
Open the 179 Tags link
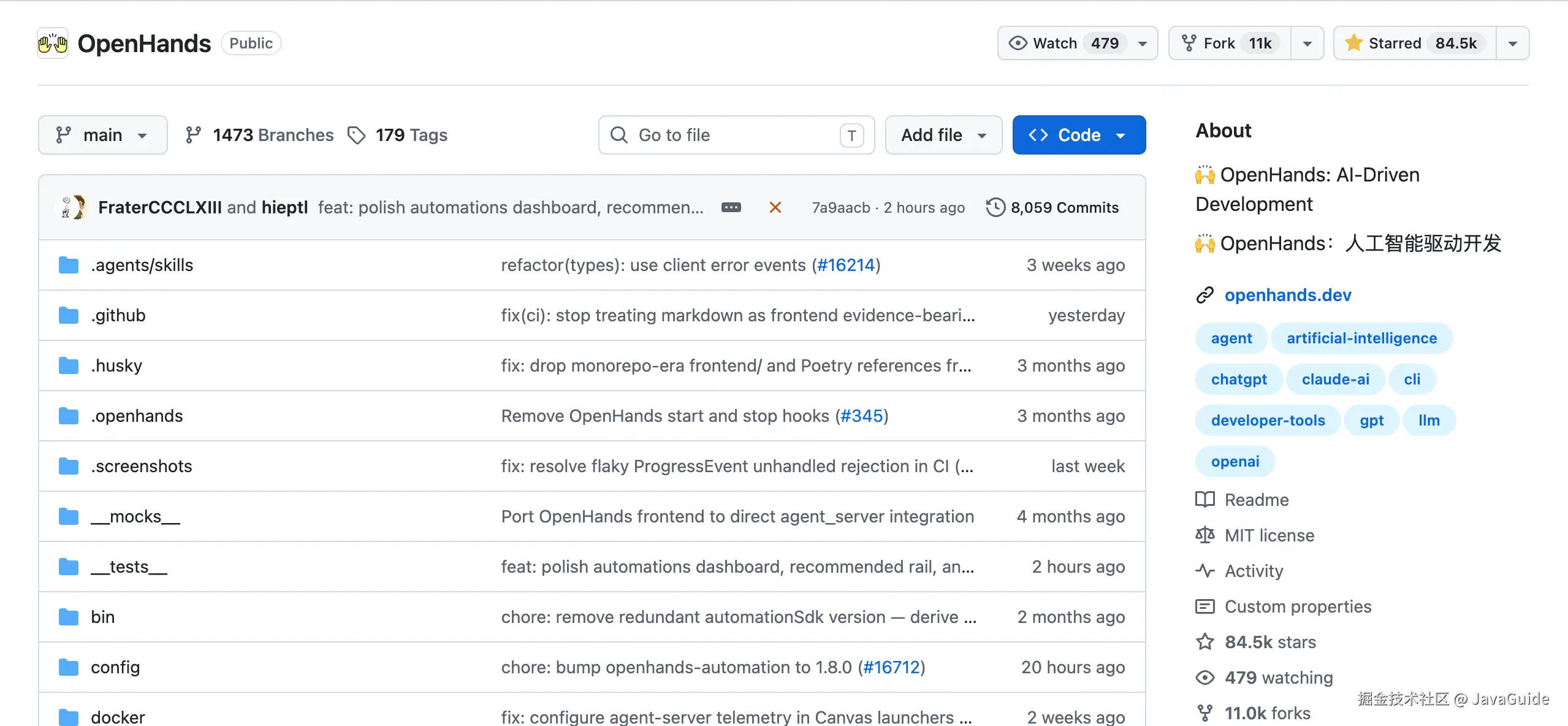click(398, 135)
